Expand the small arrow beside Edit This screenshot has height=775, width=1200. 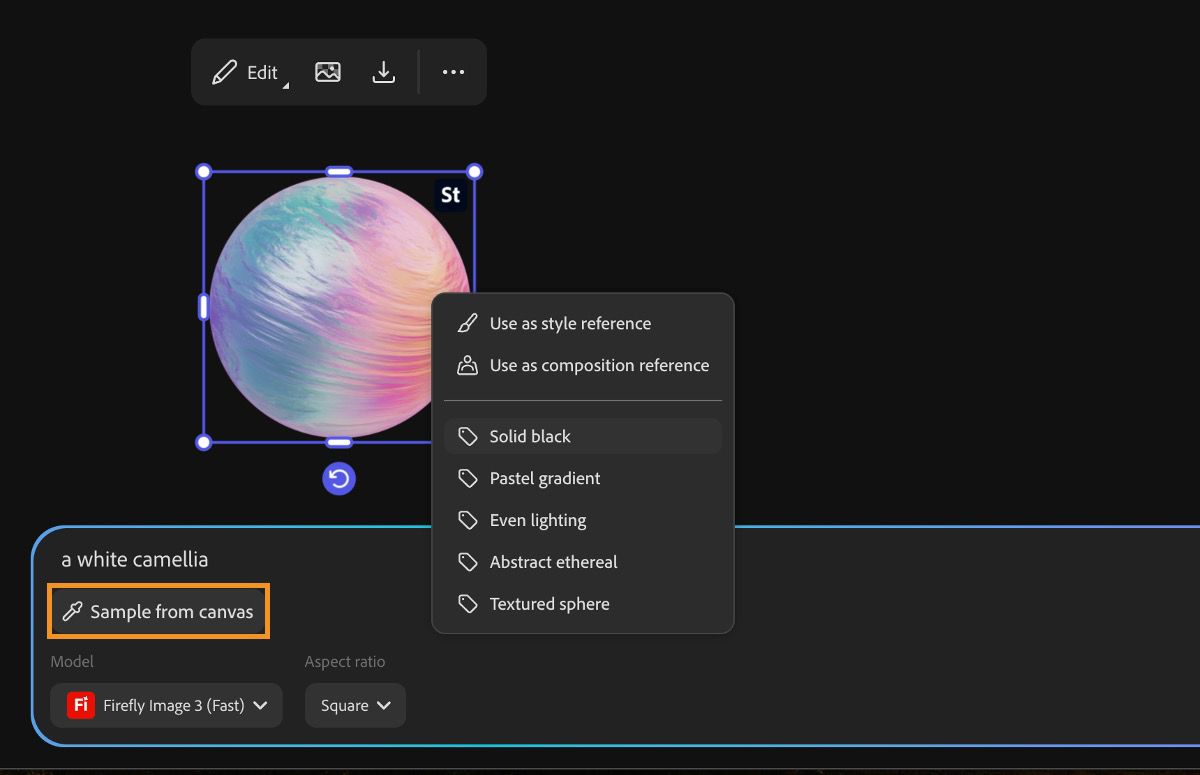pyautogui.click(x=286, y=86)
